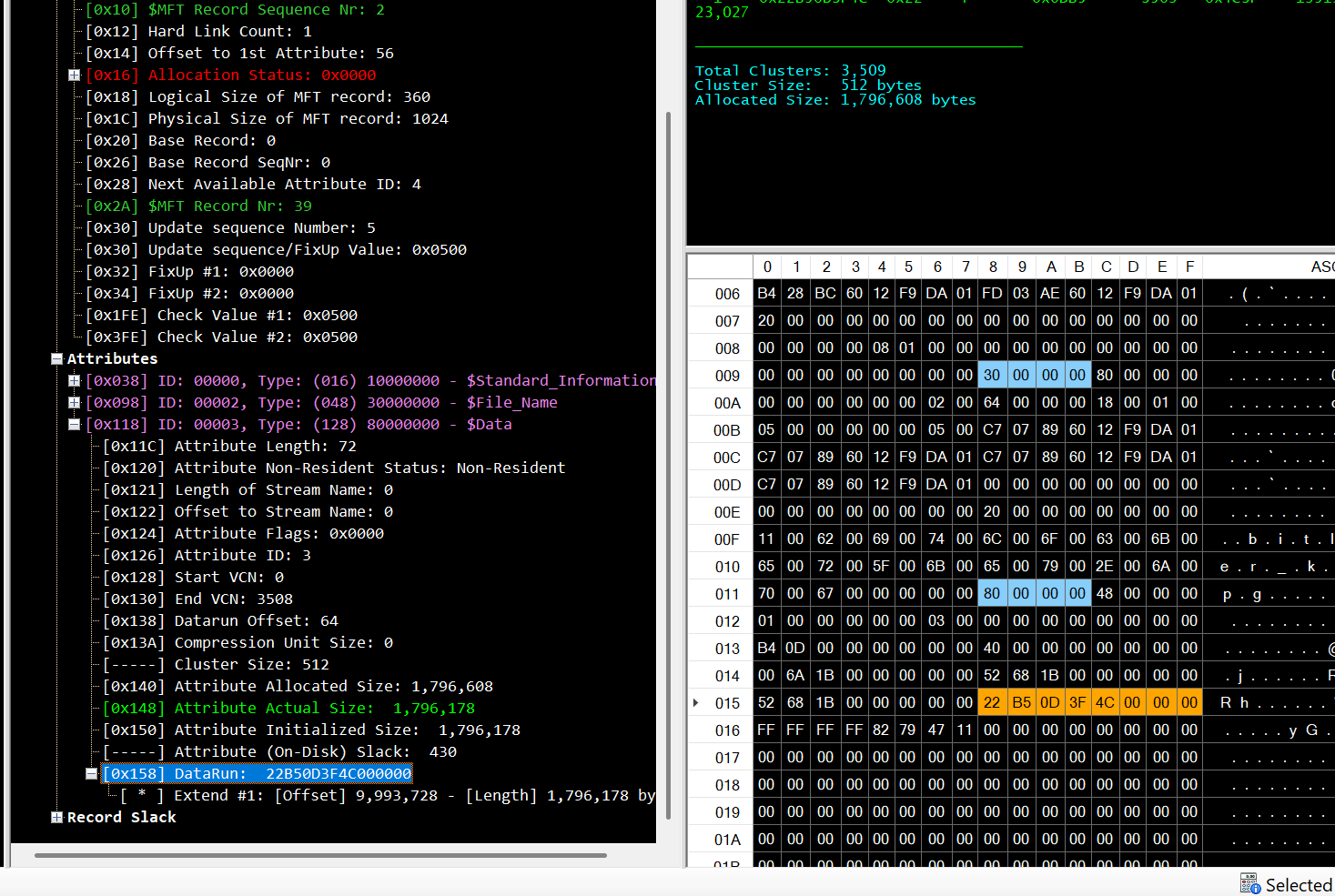Click hex byte B5 in row 015

[1021, 702]
